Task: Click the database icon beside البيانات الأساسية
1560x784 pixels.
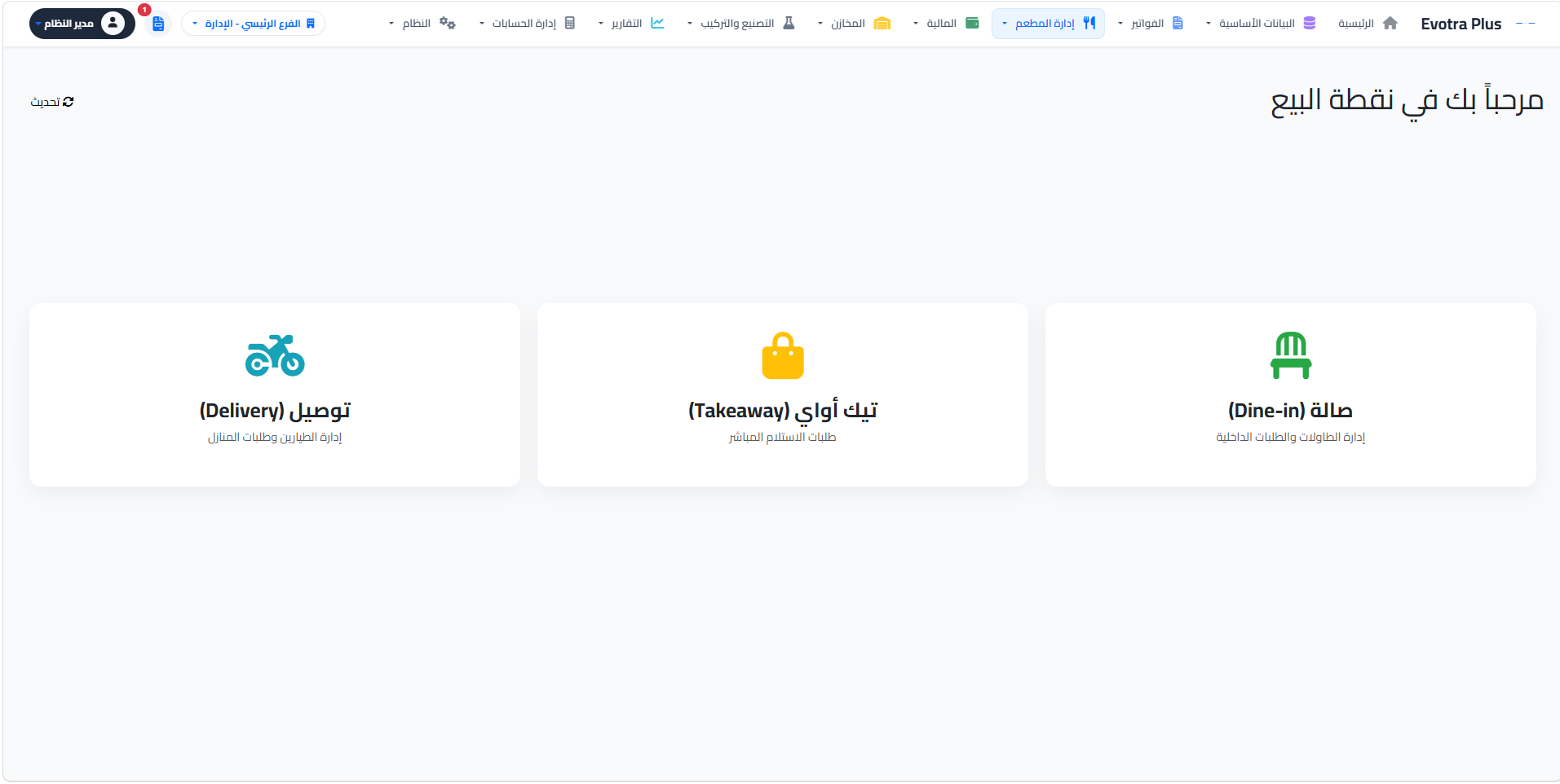Action: (1310, 23)
